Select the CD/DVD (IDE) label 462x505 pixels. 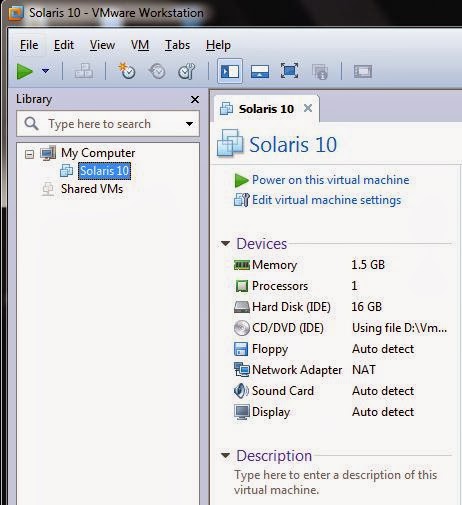288,328
